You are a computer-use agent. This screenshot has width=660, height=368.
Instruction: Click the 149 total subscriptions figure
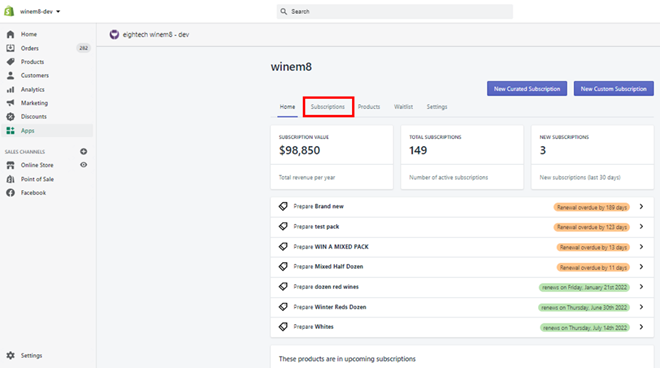(x=418, y=150)
